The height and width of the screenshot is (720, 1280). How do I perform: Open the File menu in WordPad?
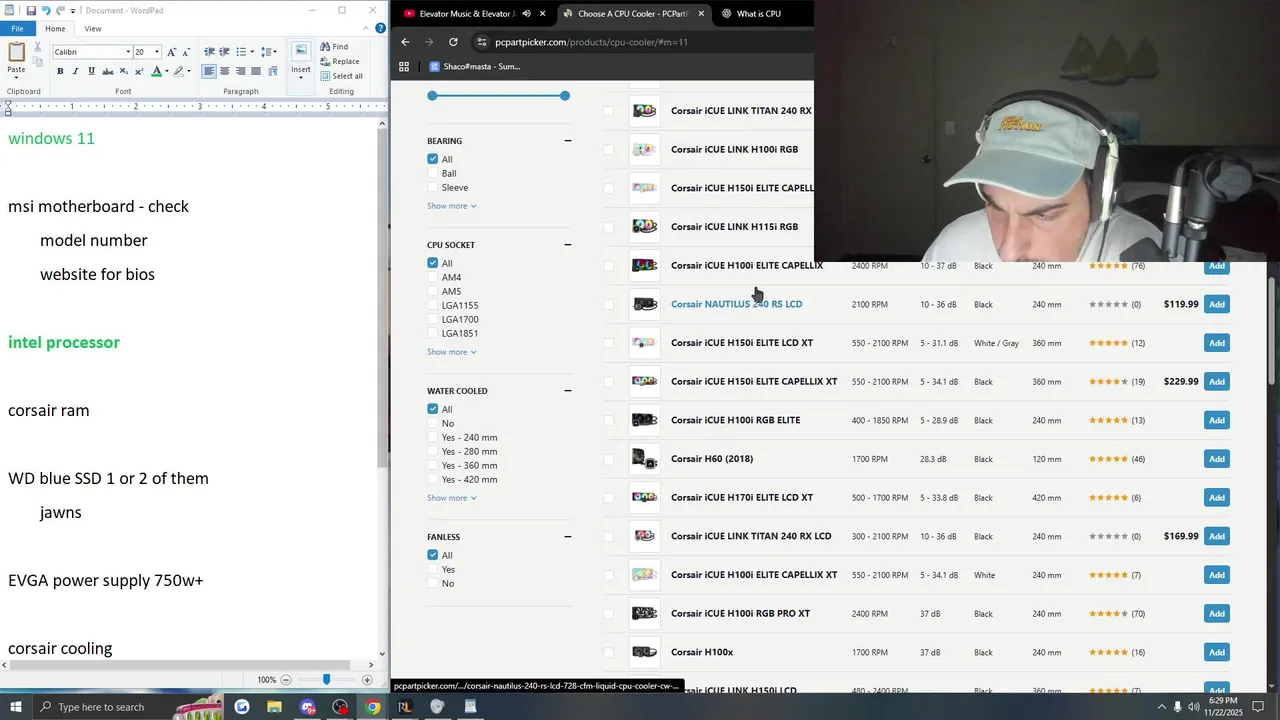(17, 28)
